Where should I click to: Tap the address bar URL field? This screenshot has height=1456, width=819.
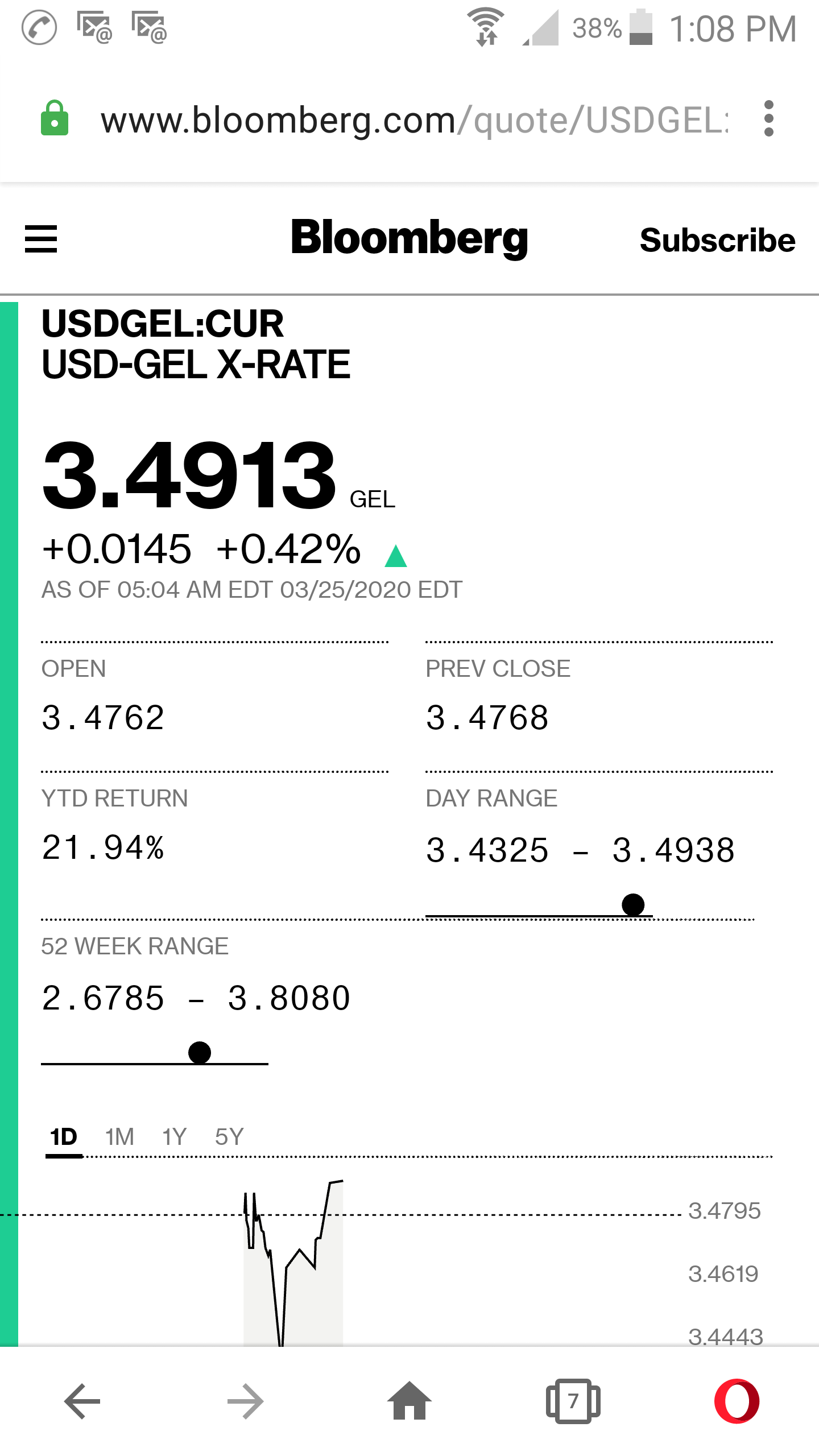click(x=415, y=119)
